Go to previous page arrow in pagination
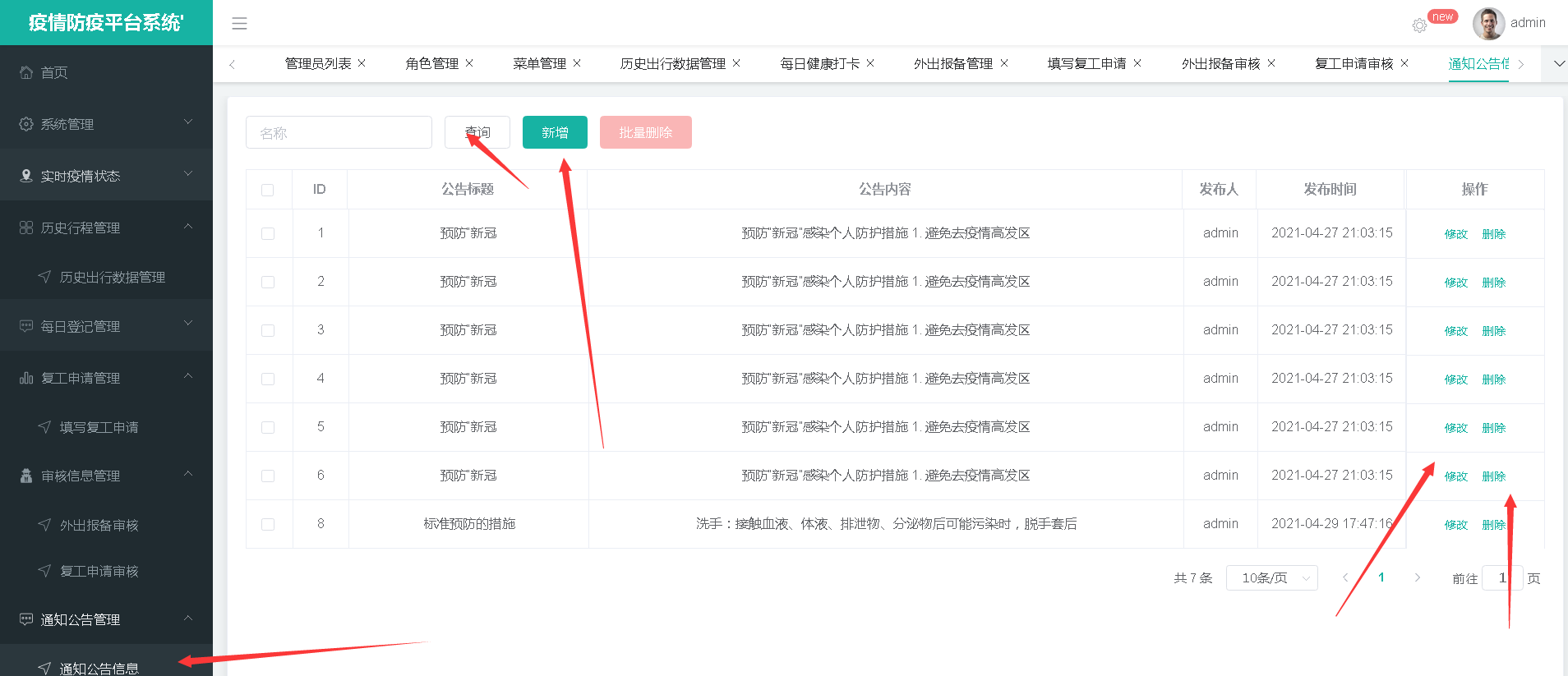The image size is (1568, 676). [1345, 577]
